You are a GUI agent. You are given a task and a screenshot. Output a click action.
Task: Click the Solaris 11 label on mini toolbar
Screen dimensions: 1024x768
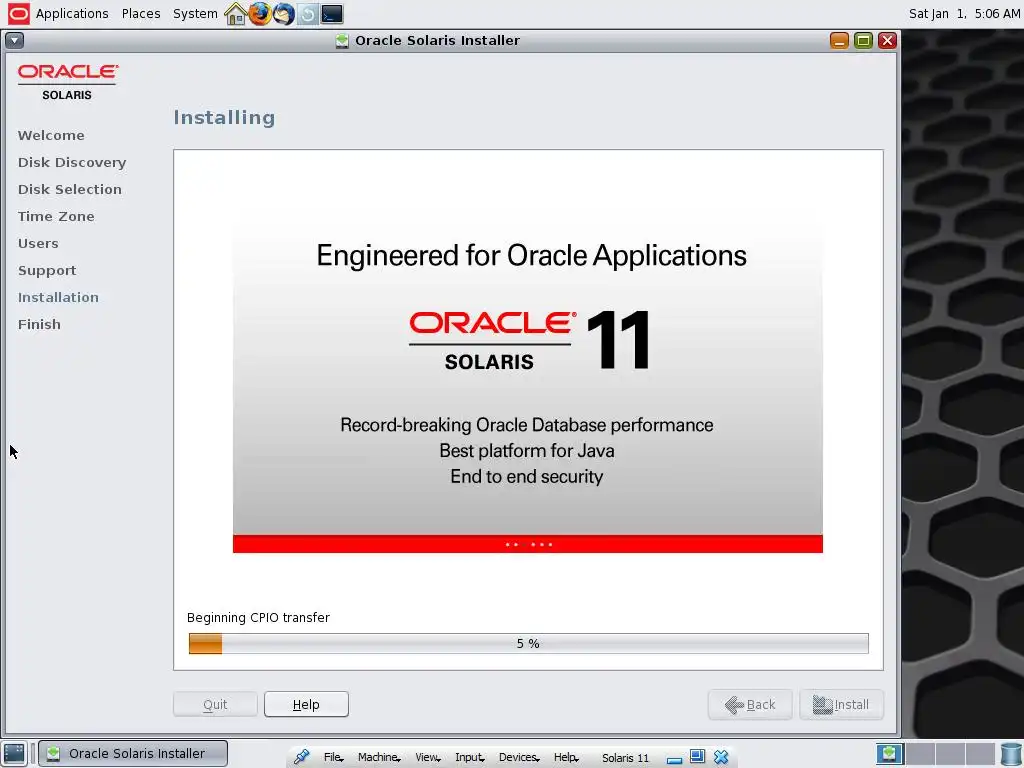pos(625,758)
